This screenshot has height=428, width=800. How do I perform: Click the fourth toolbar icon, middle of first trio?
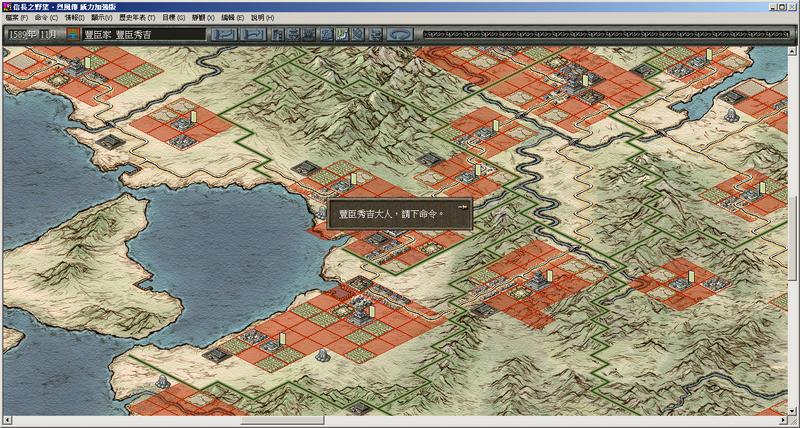tap(293, 35)
